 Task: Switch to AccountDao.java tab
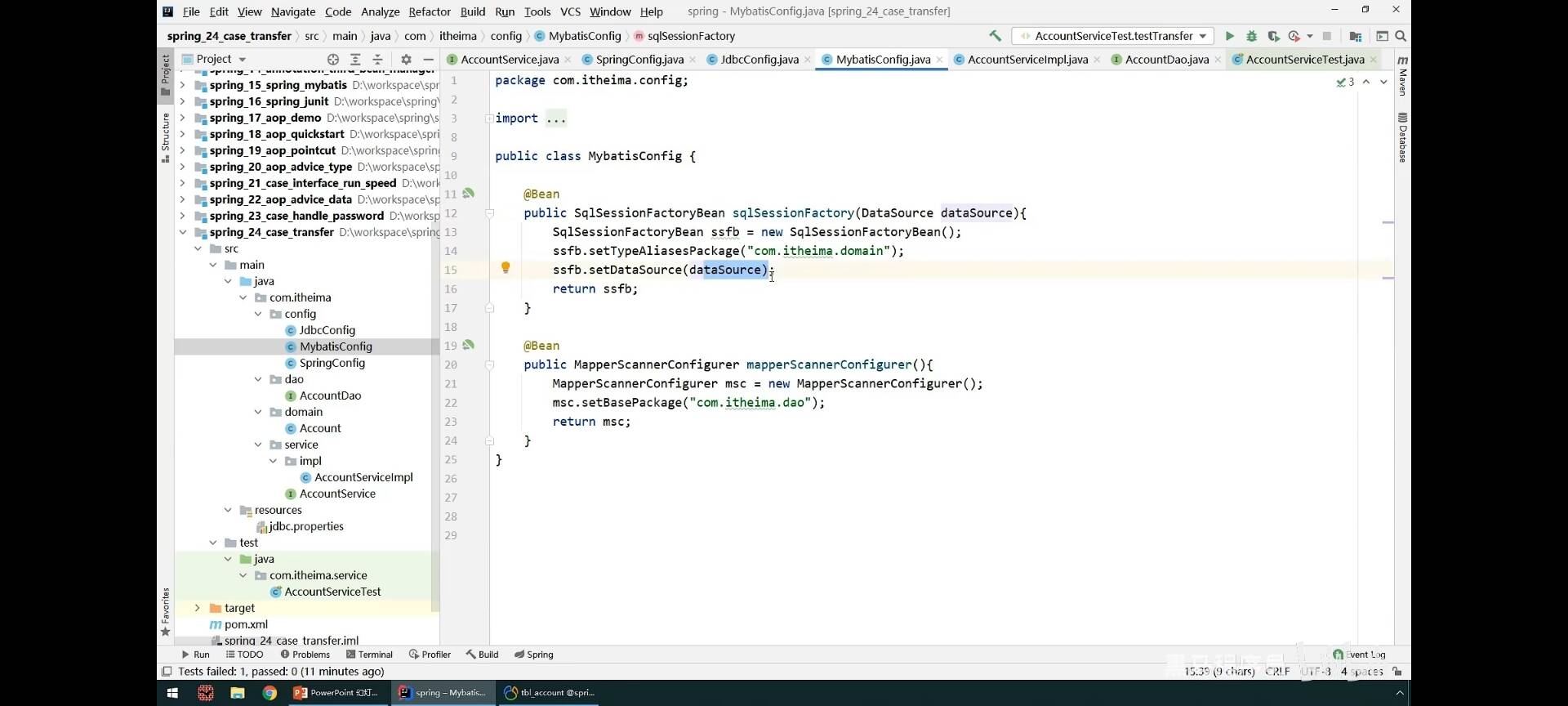[1167, 59]
